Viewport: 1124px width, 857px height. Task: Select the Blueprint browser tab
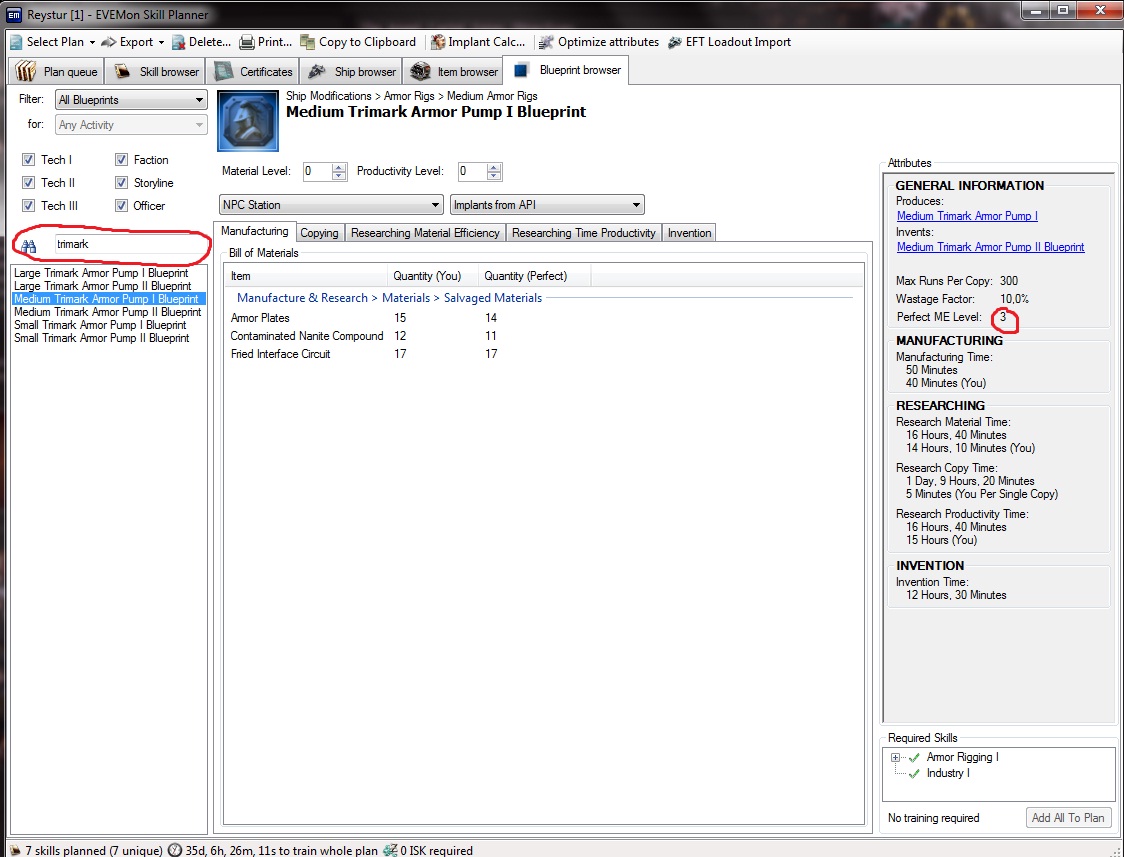[566, 70]
